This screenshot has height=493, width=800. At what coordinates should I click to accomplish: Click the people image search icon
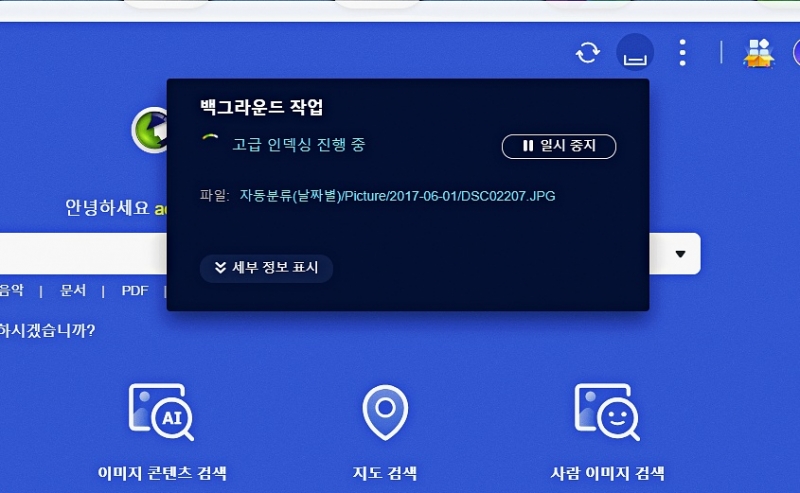point(607,411)
